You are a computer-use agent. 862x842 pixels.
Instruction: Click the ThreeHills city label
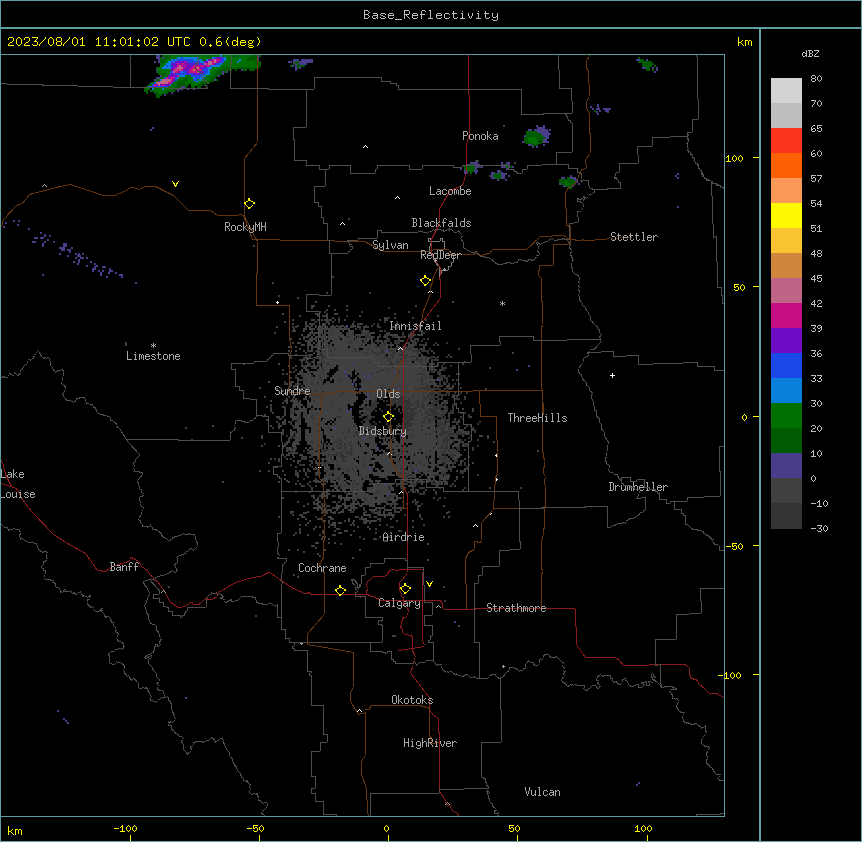click(537, 418)
